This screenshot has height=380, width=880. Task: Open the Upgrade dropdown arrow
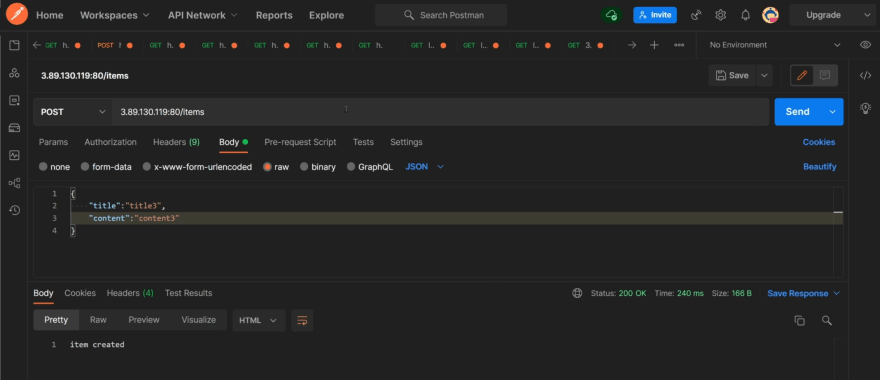(866, 15)
